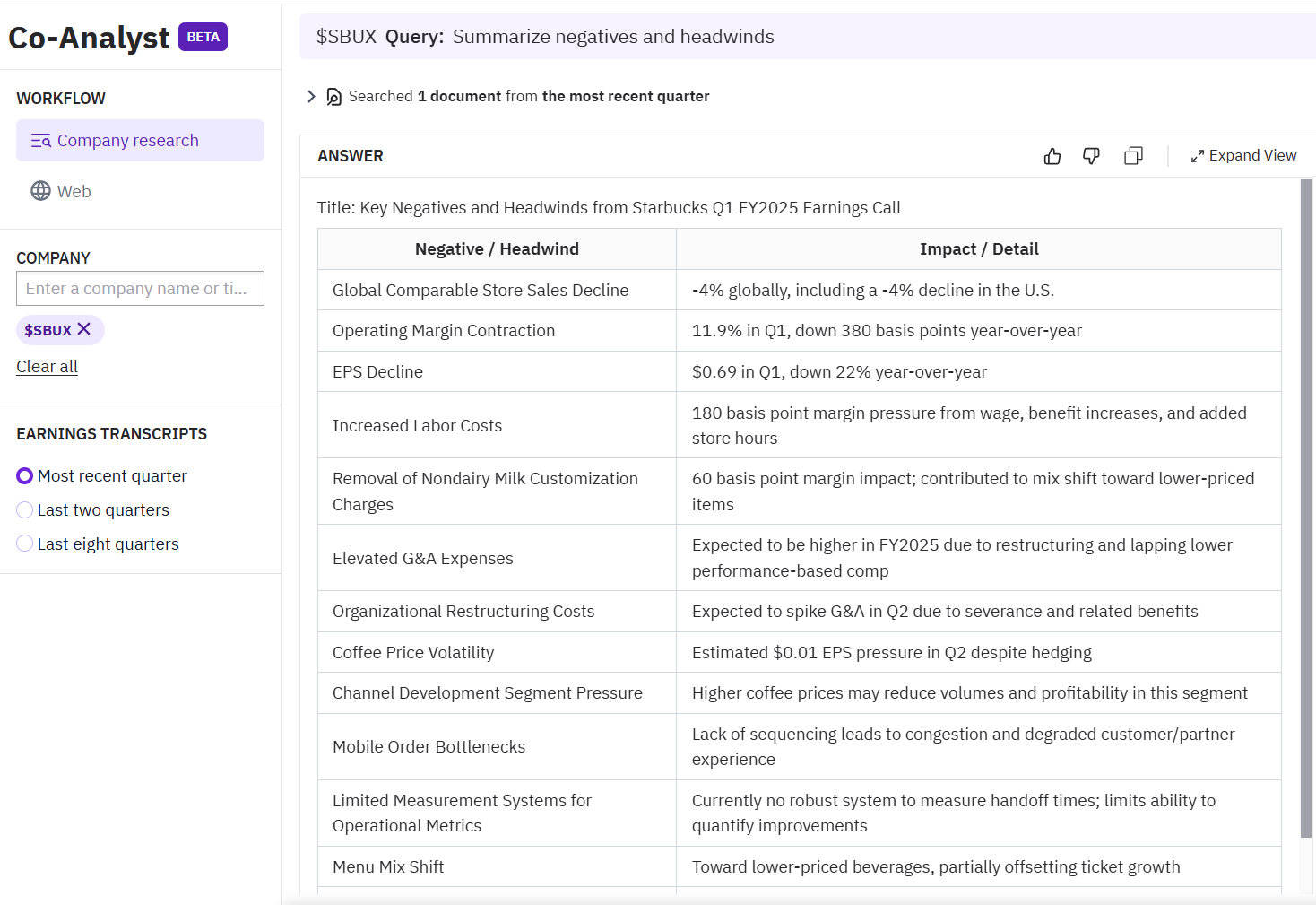Screen dimensions: 1316x905
Task: Click the Company research search icon
Action: [x=40, y=141]
